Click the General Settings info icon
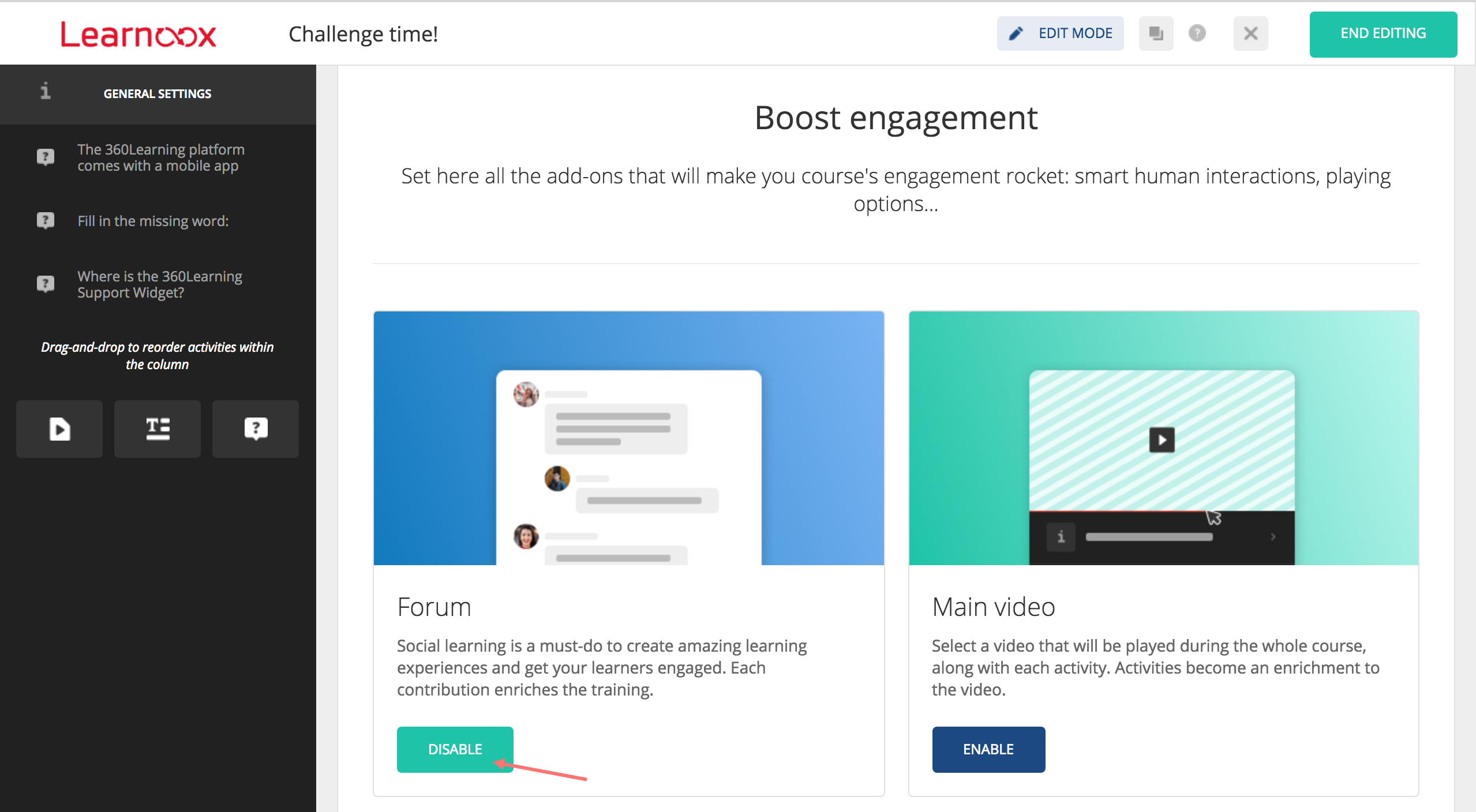1476x812 pixels. click(46, 92)
